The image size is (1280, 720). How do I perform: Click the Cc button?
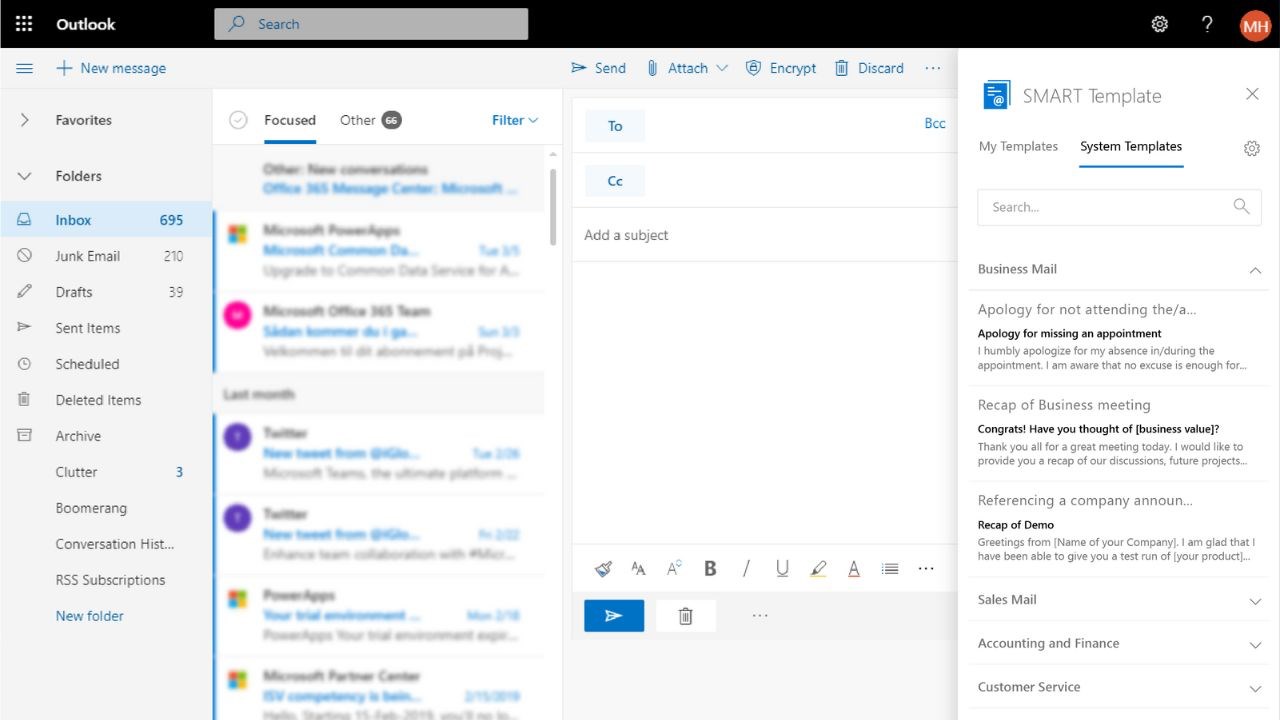click(x=615, y=181)
